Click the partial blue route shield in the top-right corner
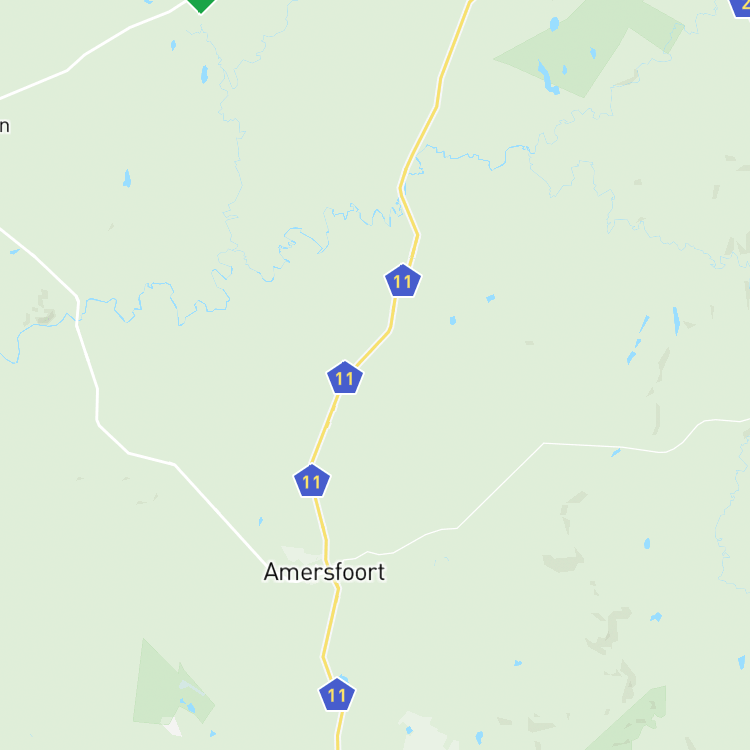Screen dimensions: 750x750 pos(740,7)
